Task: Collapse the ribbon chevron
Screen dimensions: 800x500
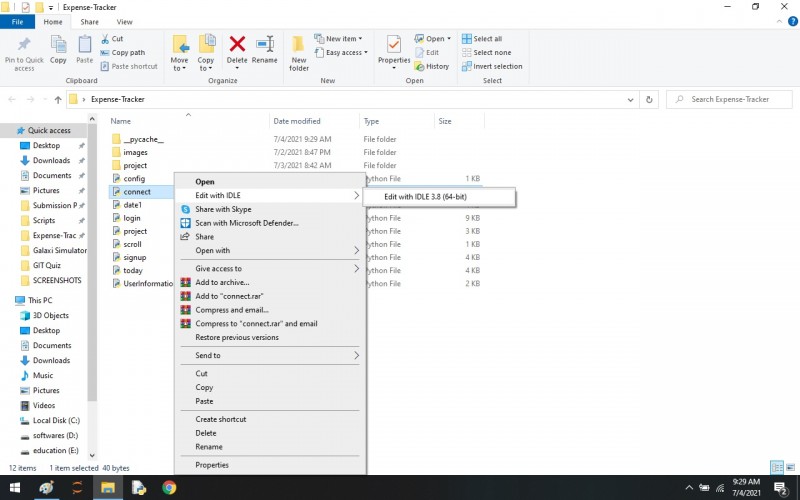Action: point(779,21)
